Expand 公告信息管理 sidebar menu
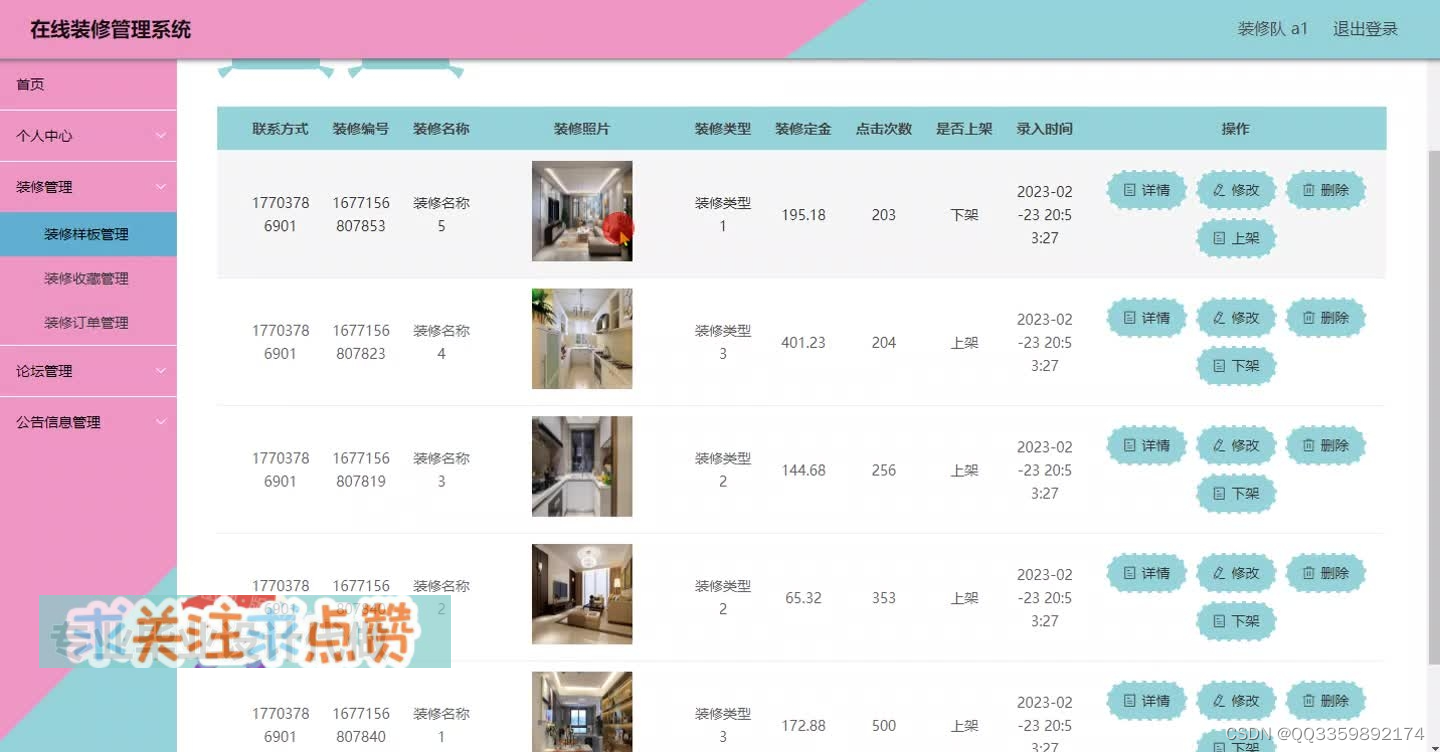 (88, 422)
